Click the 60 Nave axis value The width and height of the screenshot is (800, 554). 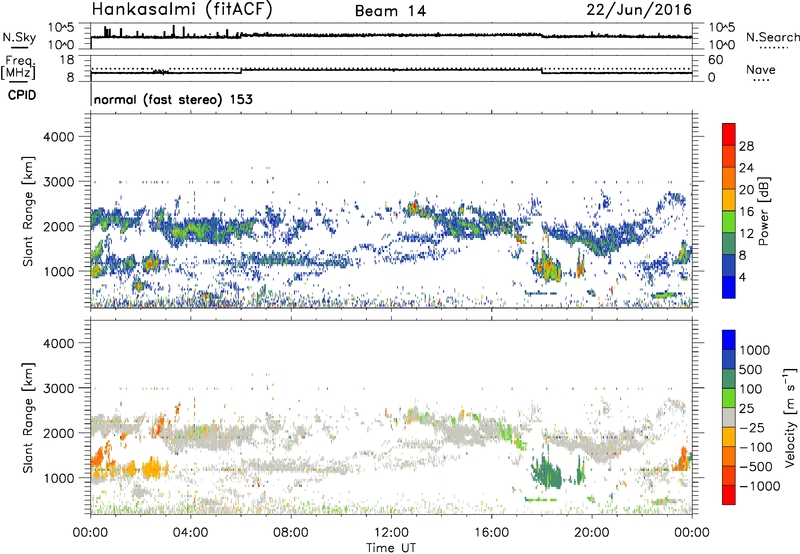(x=716, y=60)
